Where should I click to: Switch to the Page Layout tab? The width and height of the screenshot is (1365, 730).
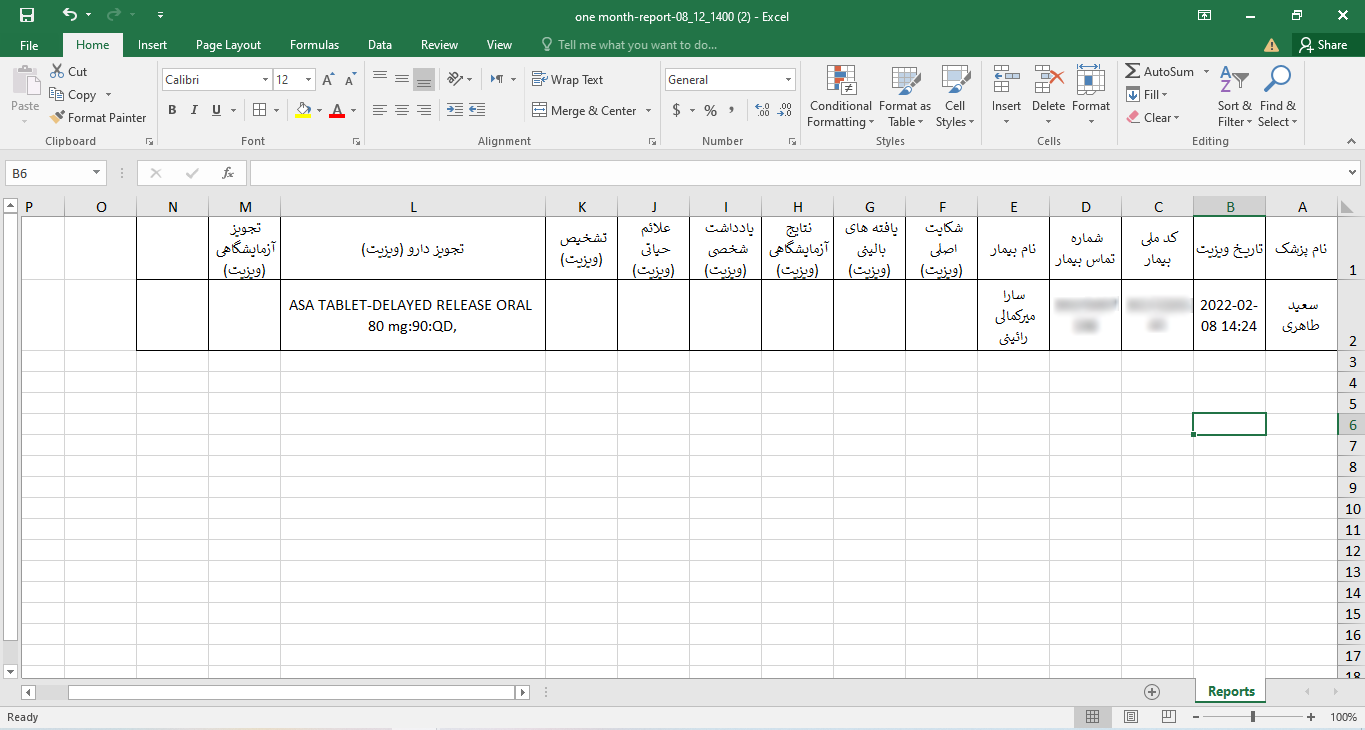(x=228, y=45)
